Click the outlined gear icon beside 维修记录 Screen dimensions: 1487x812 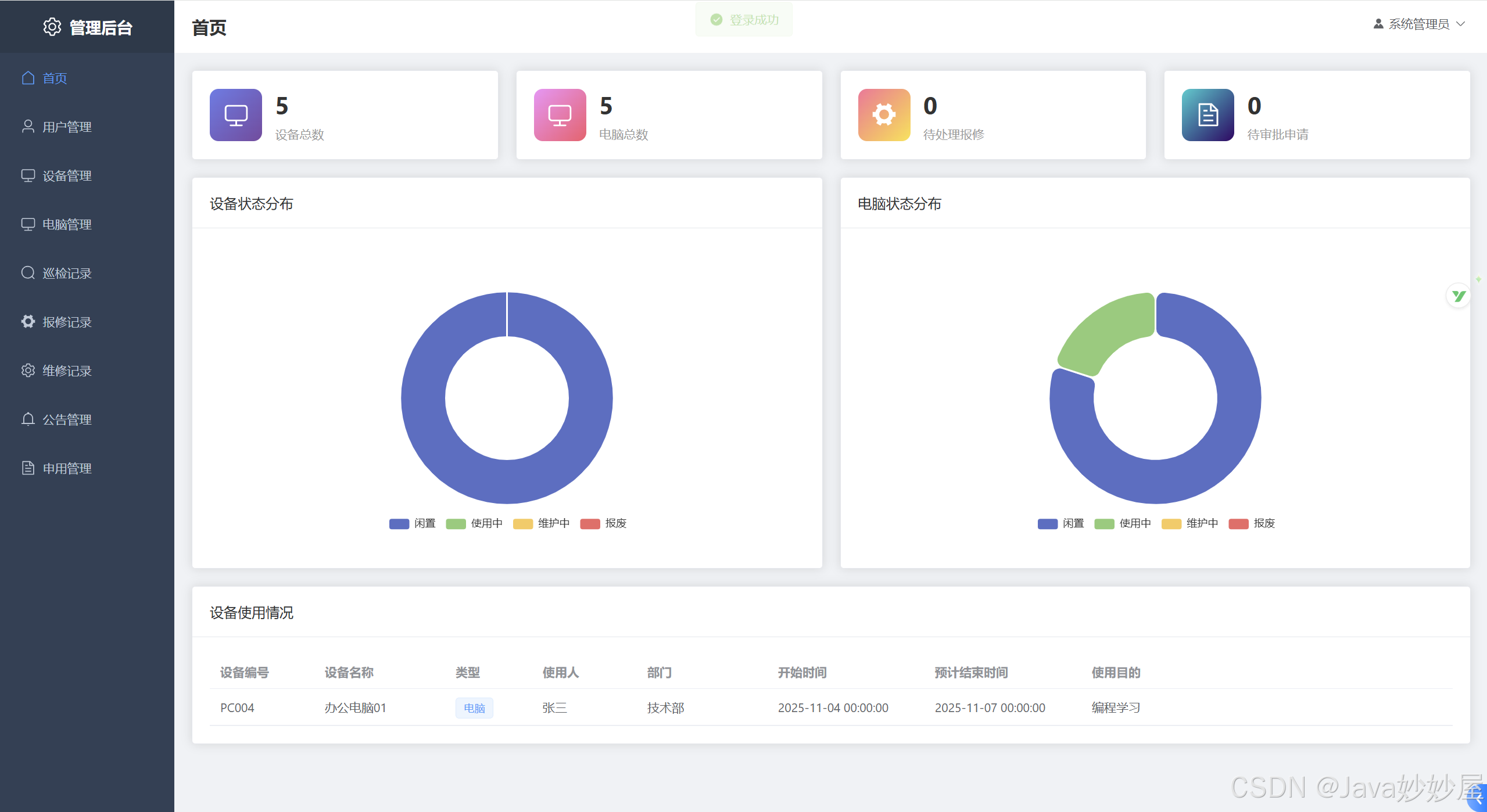pyautogui.click(x=28, y=371)
